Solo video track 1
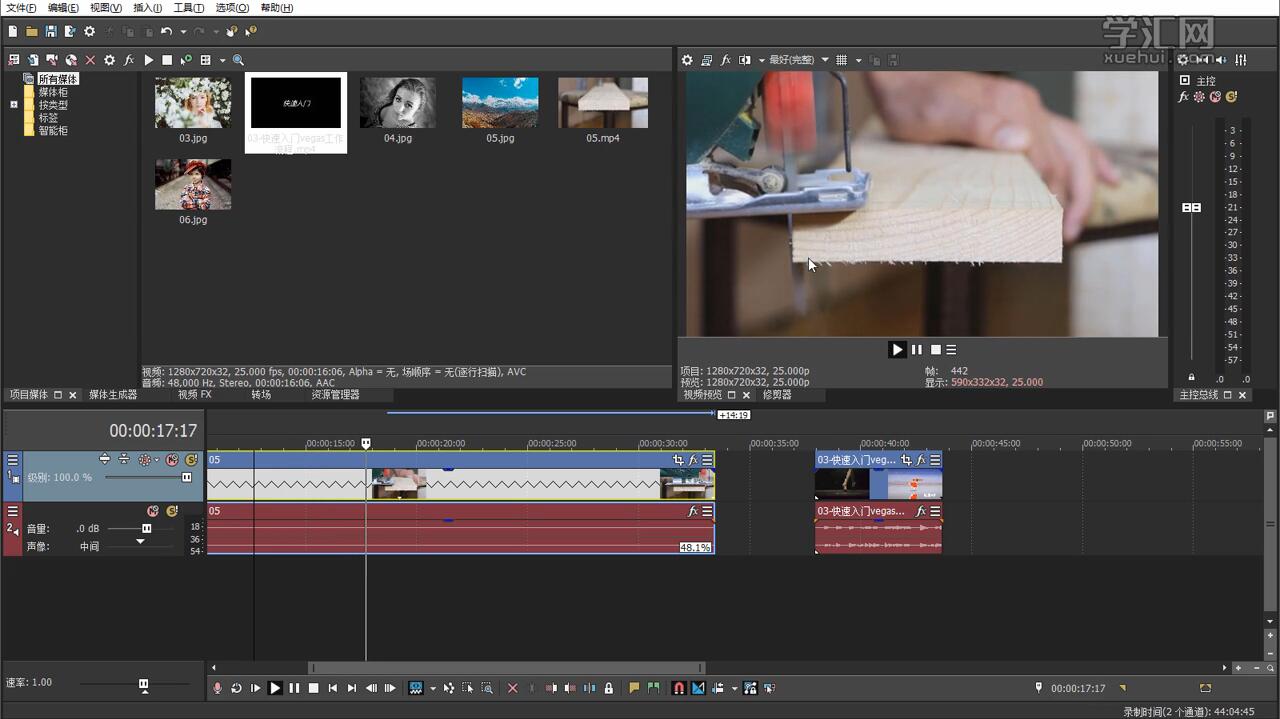The image size is (1280, 719). click(190, 460)
